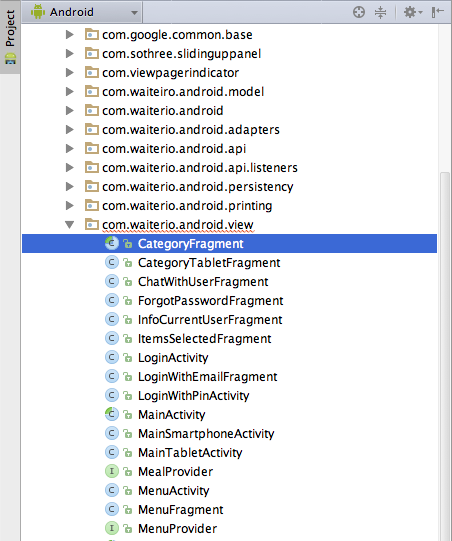Expand the com.waiterio.android.adapters package
This screenshot has height=541, width=452.
click(x=70, y=129)
